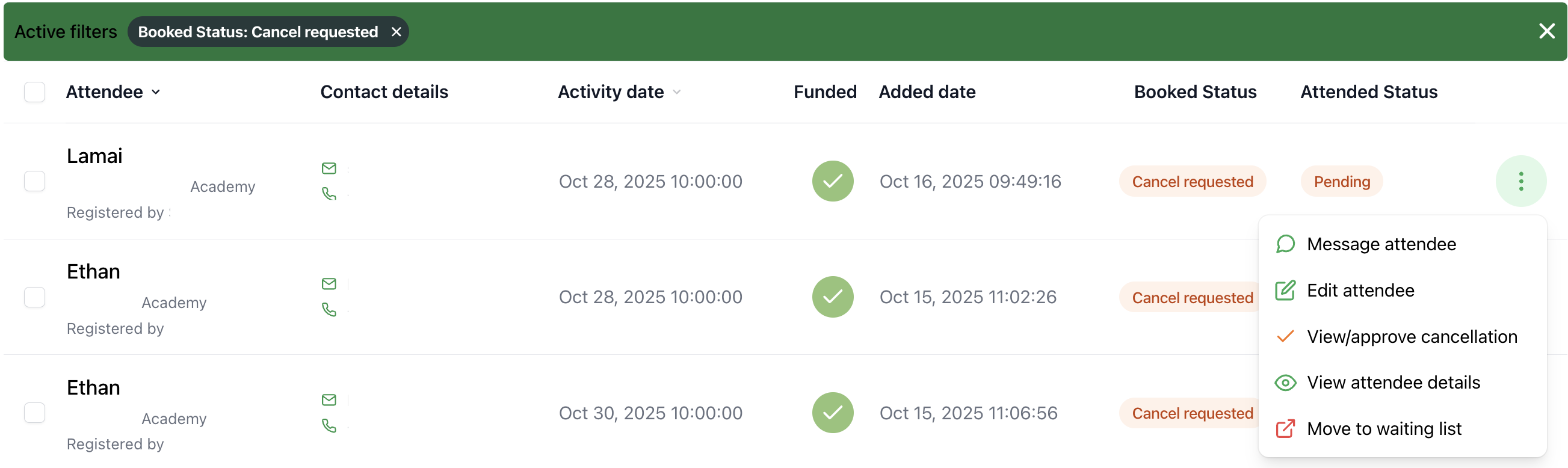1568x468 pixels.
Task: Expand the Activity date sort options
Action: coord(676,93)
